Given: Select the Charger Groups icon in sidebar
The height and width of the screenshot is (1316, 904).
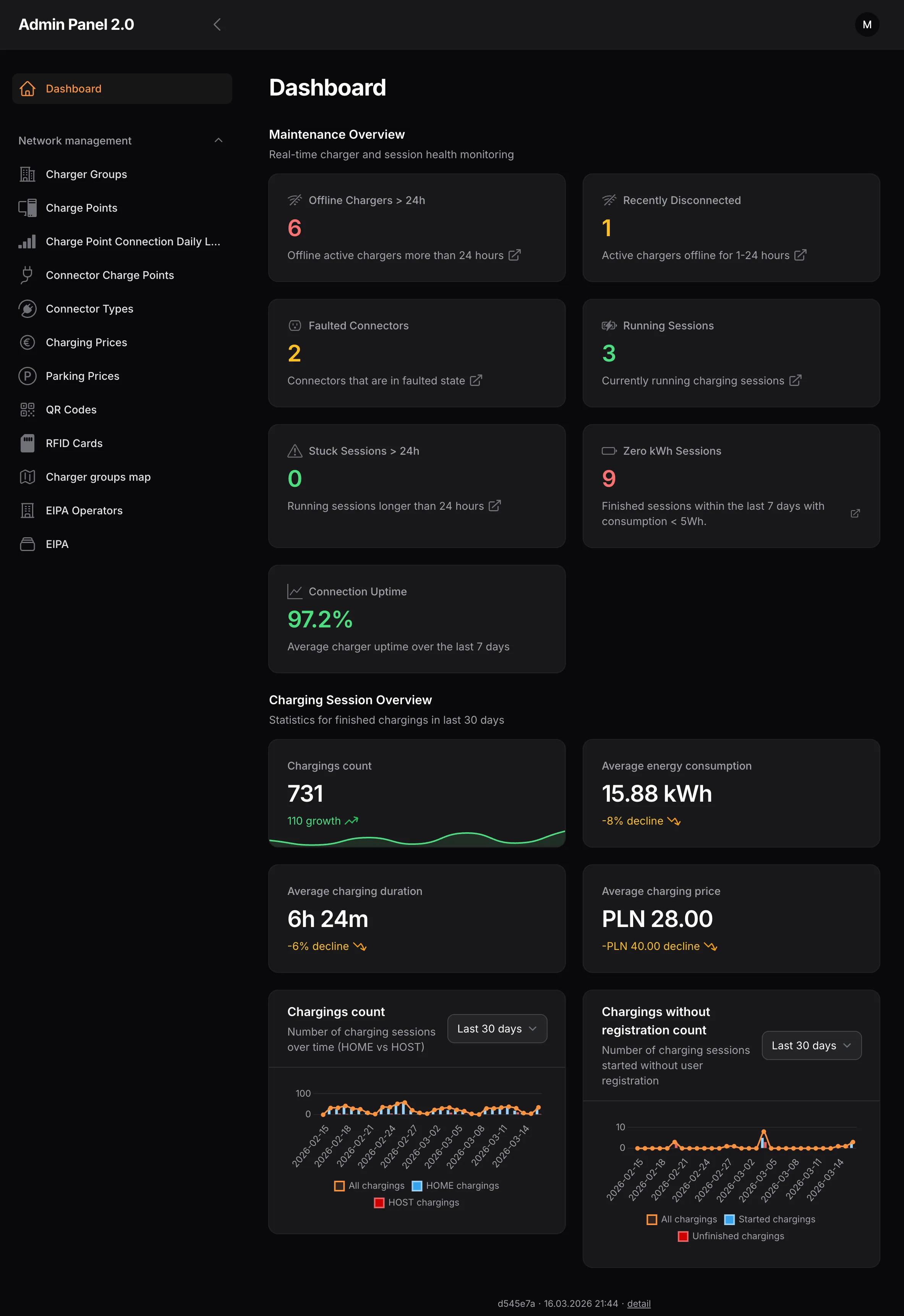Looking at the screenshot, I should [x=27, y=175].
